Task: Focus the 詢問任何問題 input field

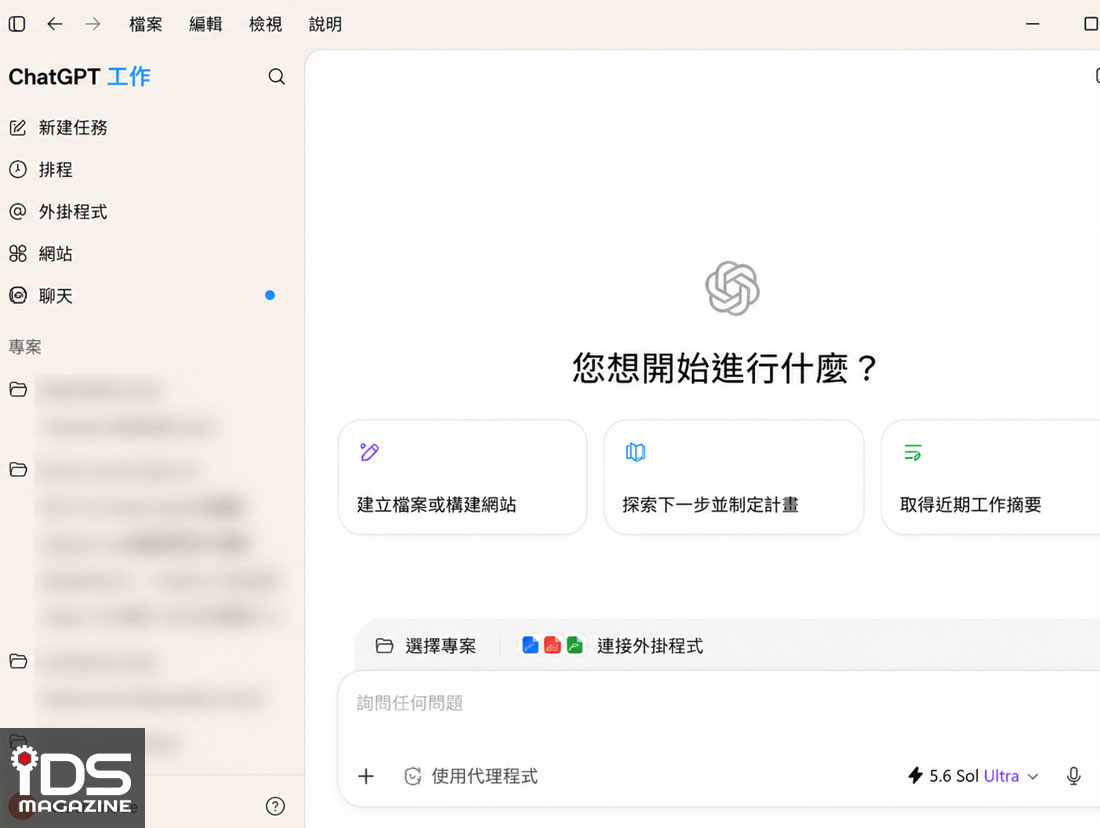Action: coord(719,703)
